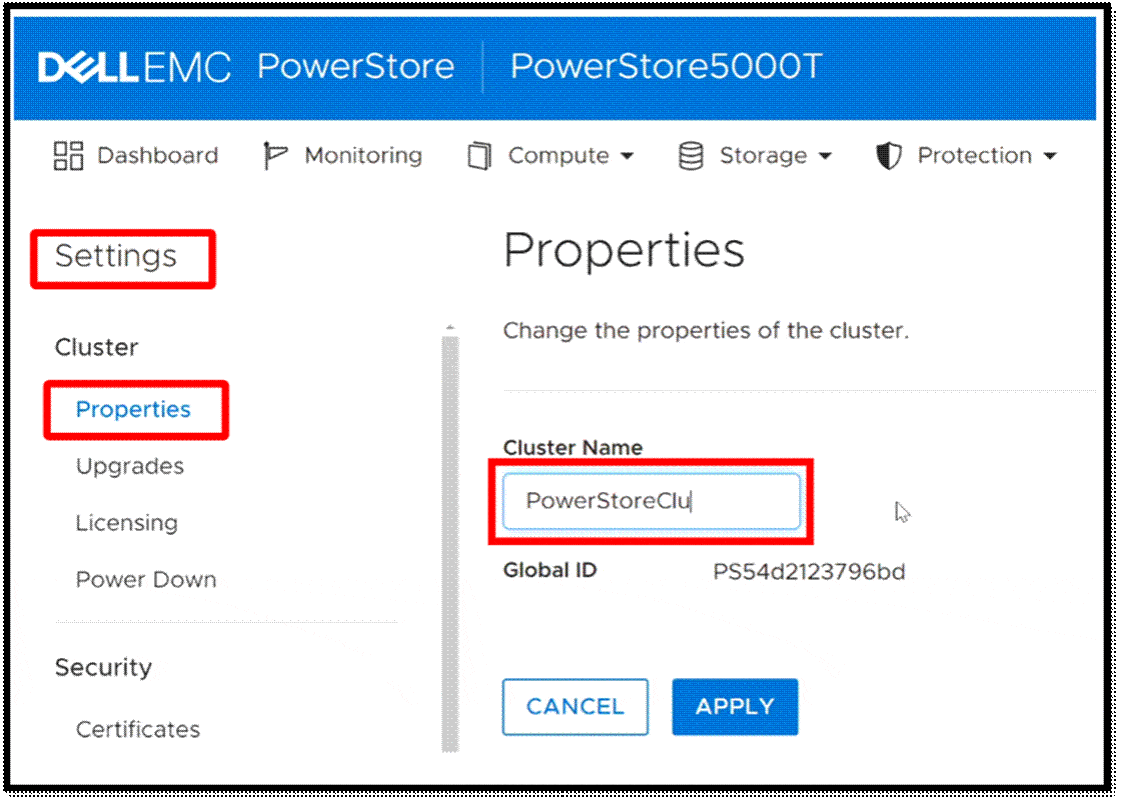The width and height of the screenshot is (1124, 800).
Task: Expand the Storage dropdown arrow
Action: 825,156
